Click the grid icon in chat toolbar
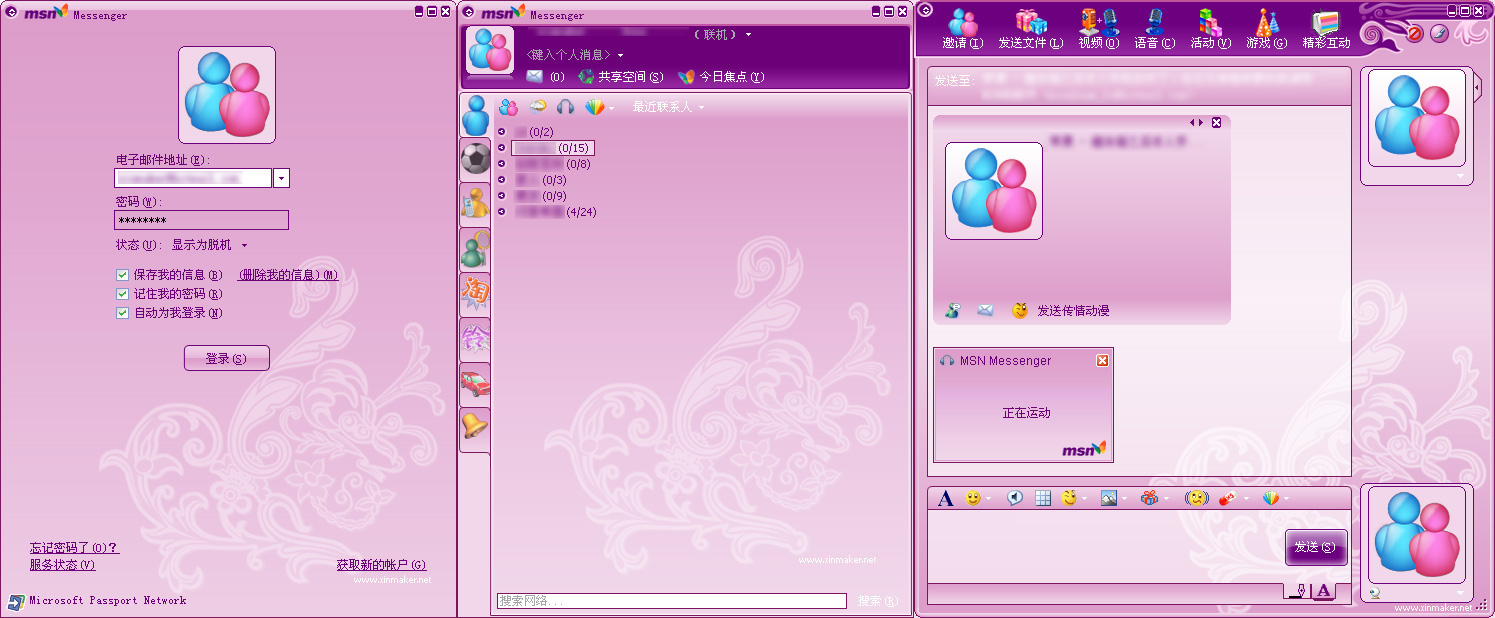 pos(1043,498)
